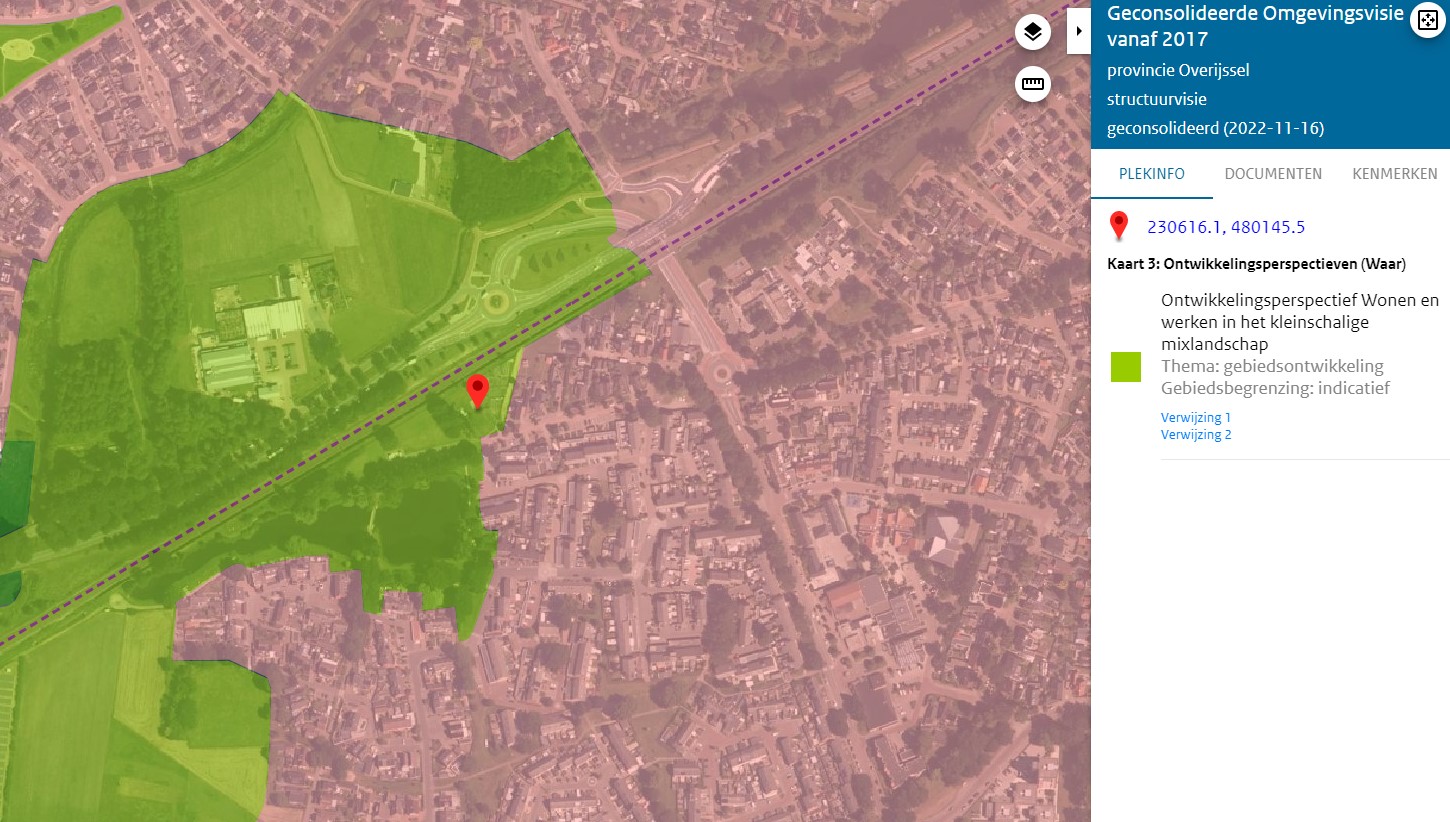Open the map layers button
The image size is (1450, 822).
pyautogui.click(x=1033, y=32)
